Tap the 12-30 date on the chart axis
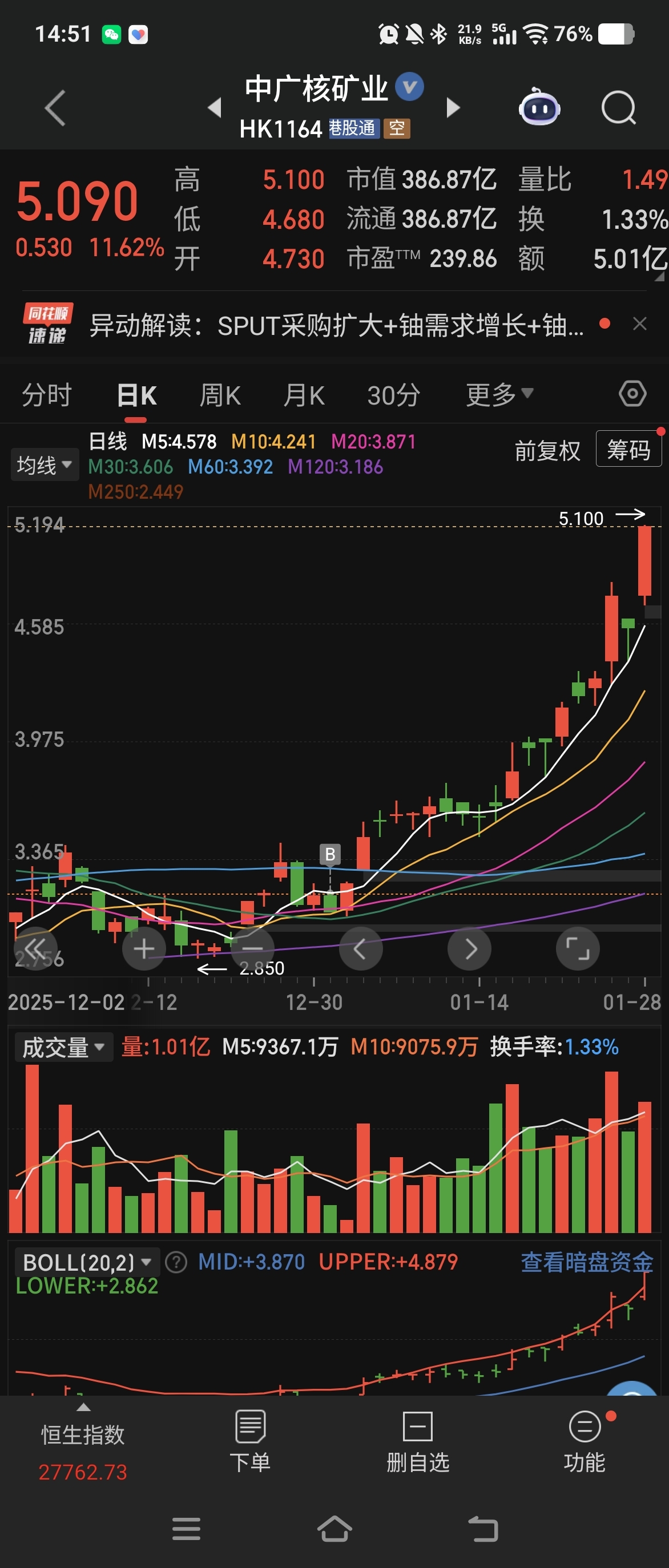The width and height of the screenshot is (669, 1568). coord(314,1003)
